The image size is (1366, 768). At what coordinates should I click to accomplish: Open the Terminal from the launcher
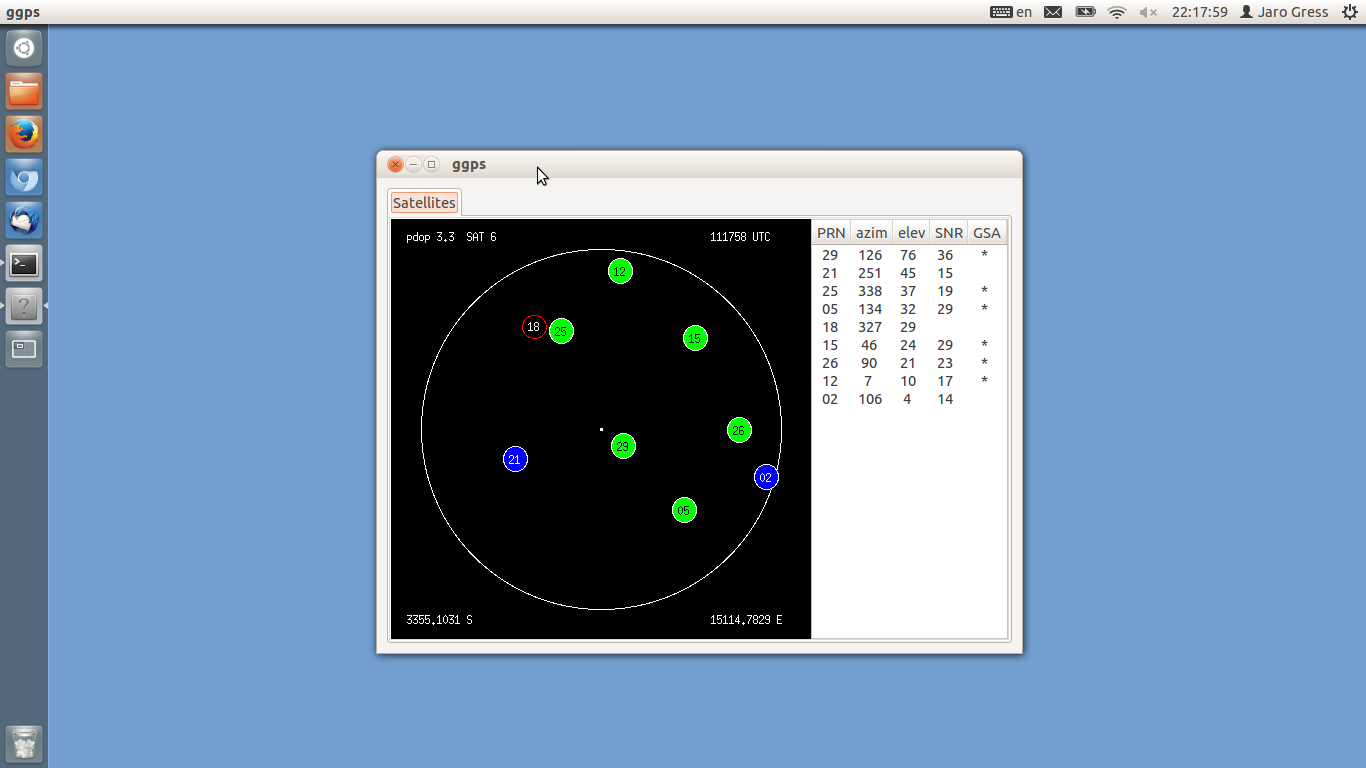pos(24,263)
